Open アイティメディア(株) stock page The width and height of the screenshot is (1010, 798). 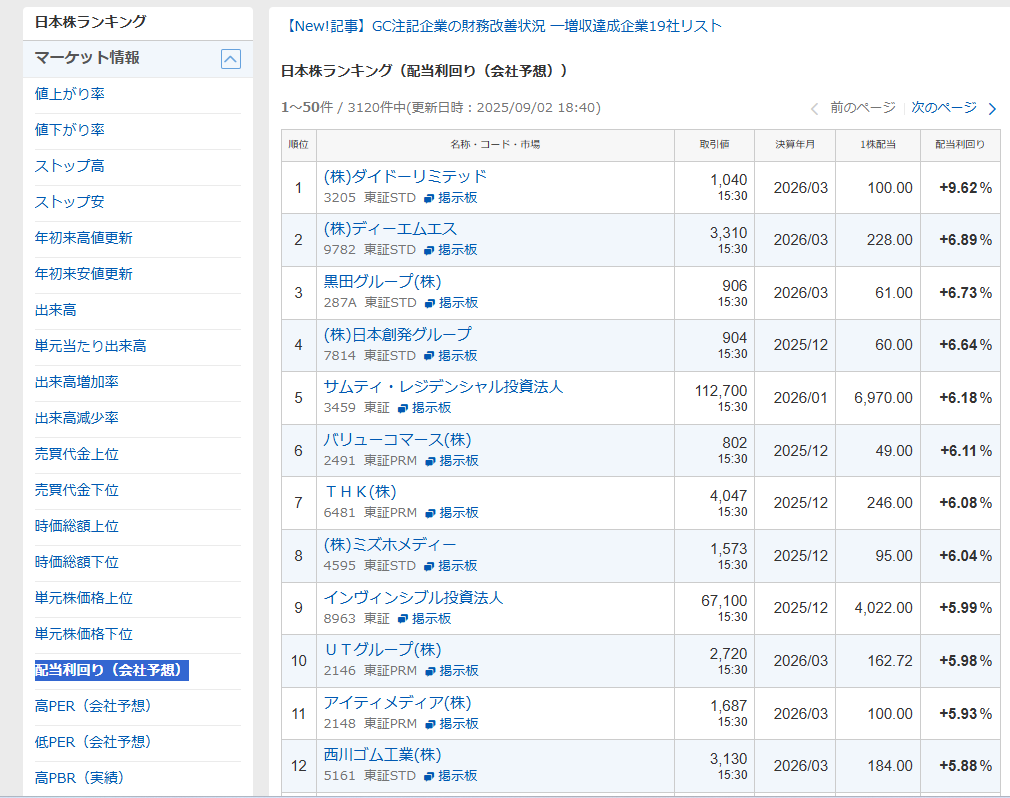[397, 703]
